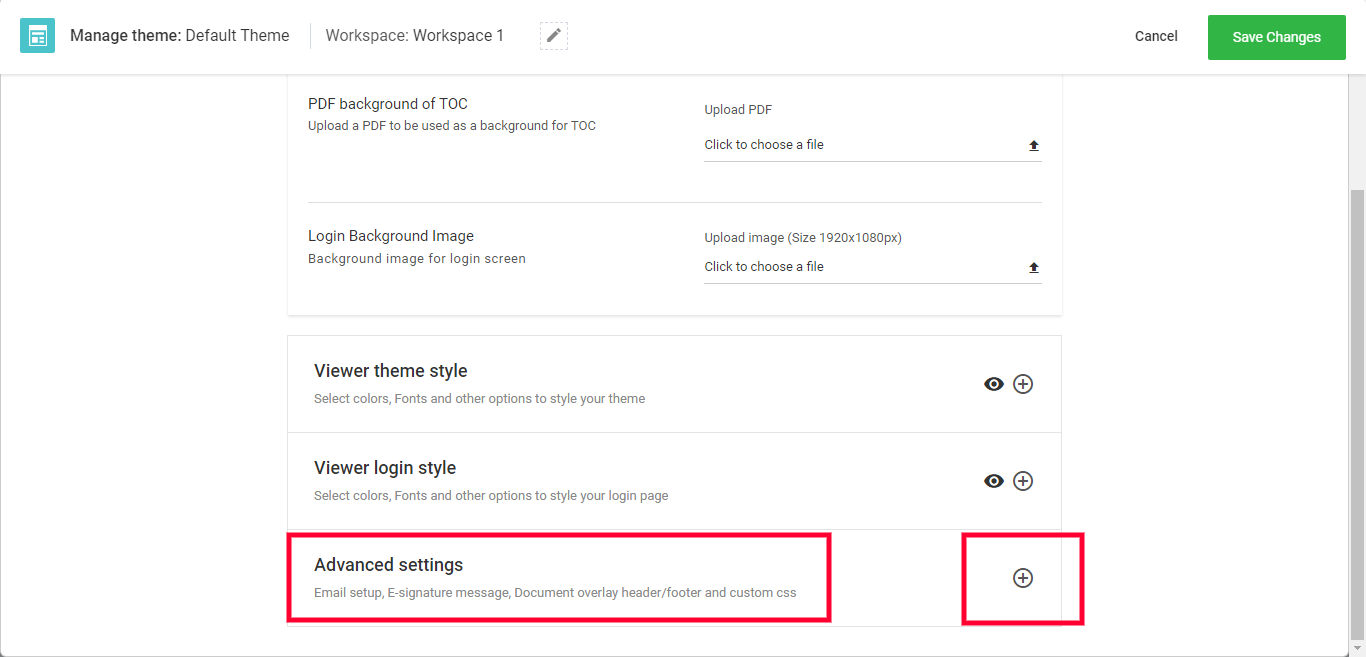The width and height of the screenshot is (1366, 657).
Task: Expand the Viewer login style section
Action: pos(1023,481)
